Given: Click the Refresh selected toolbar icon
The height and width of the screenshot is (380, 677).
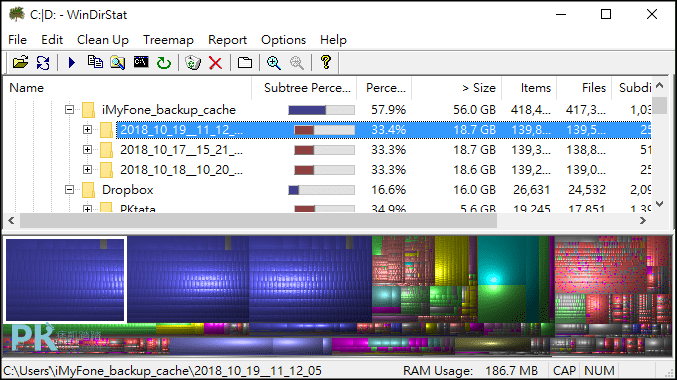Looking at the screenshot, I should click(x=43, y=63).
